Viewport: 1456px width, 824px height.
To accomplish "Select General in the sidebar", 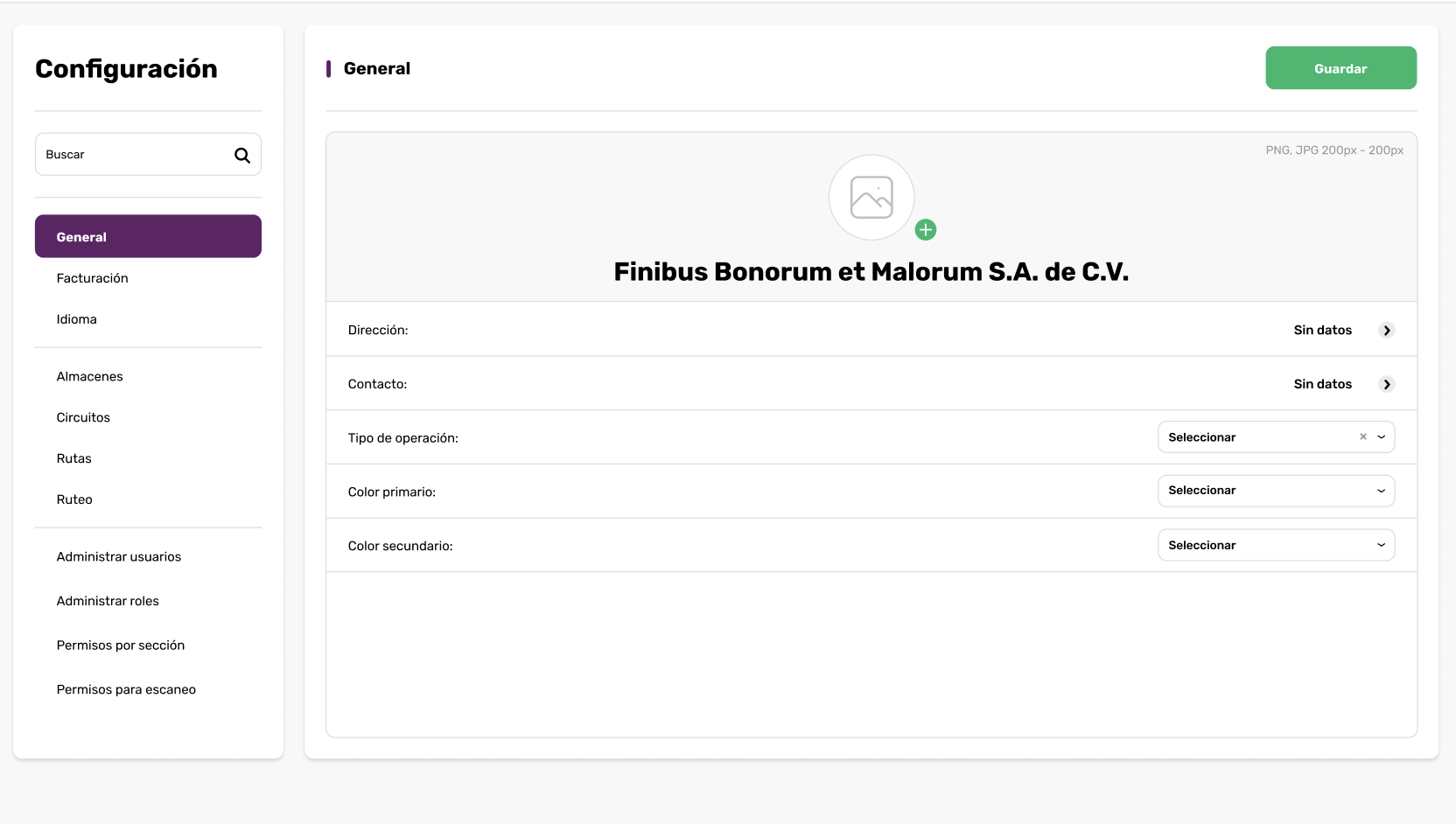I will pos(148,237).
